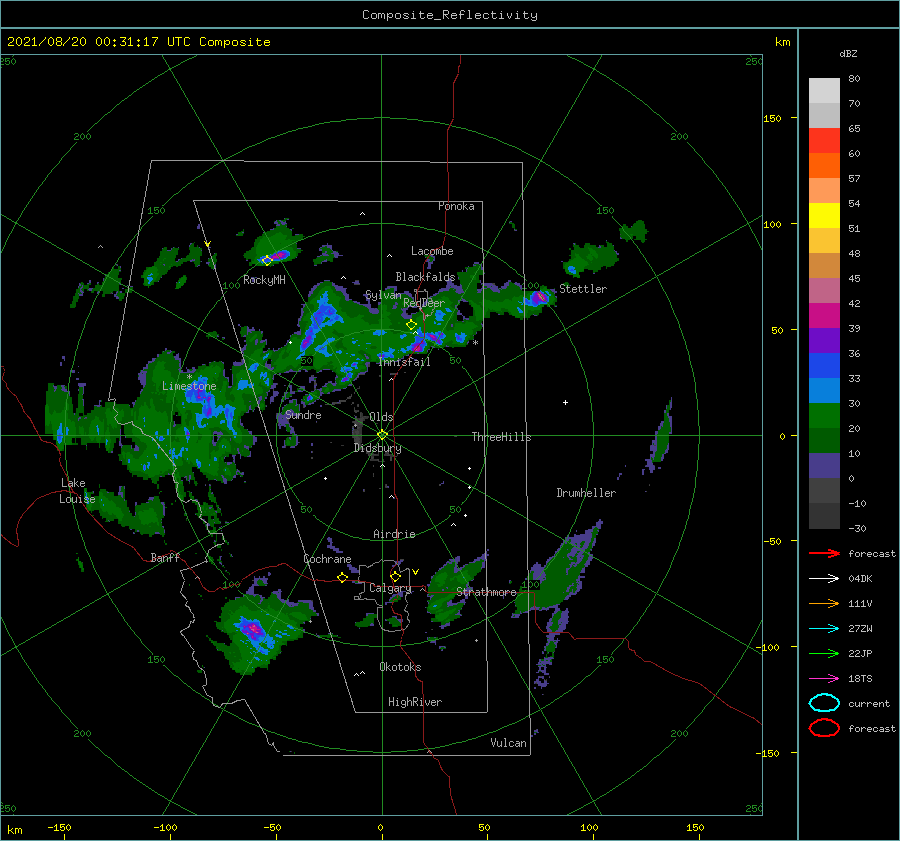Select the light gray 70-80 dBZ swatch
This screenshot has height=841, width=900.
click(824, 91)
